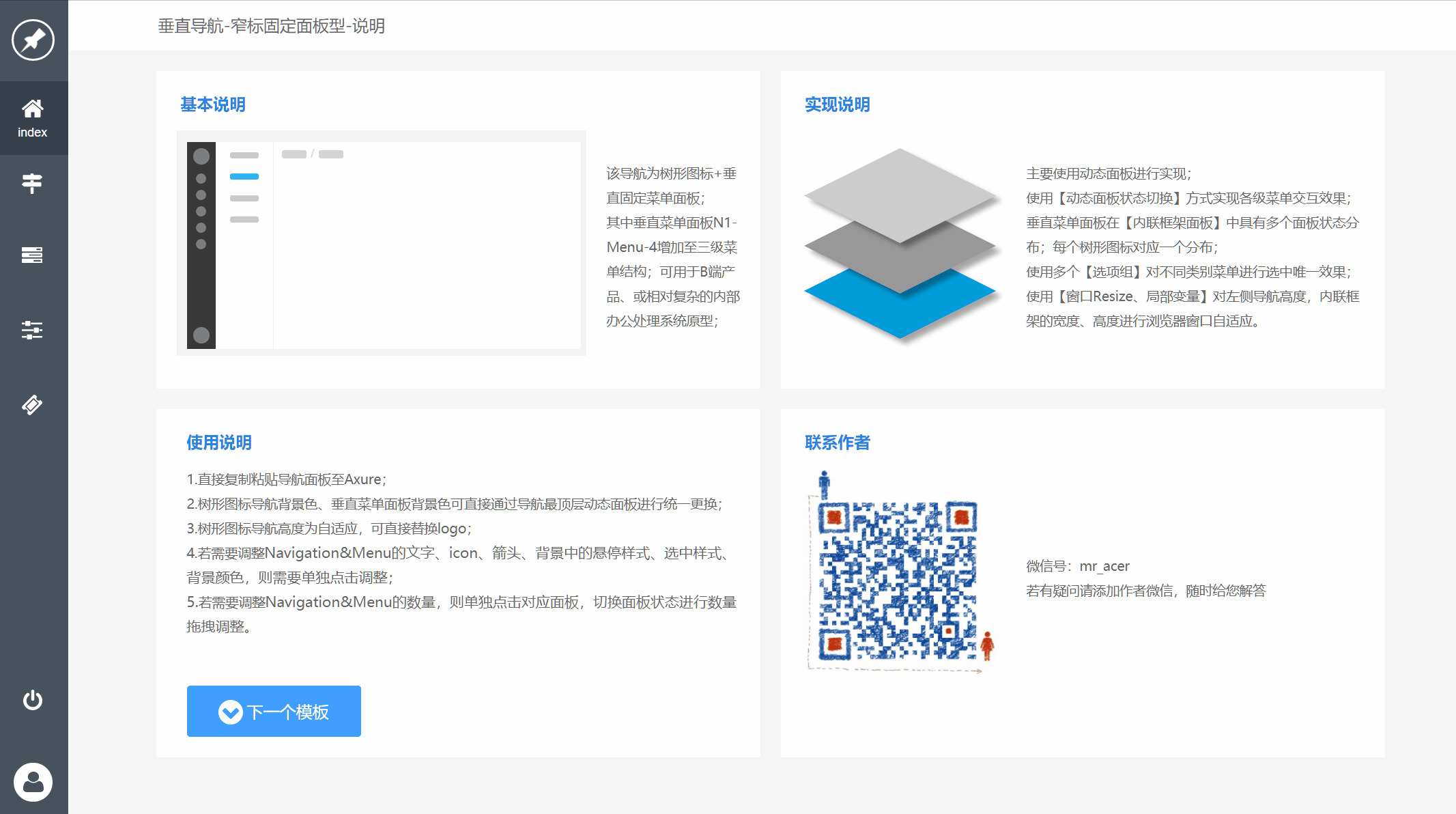Click the WeChat QR code image
Screen dimensions: 1456x814
901,572
